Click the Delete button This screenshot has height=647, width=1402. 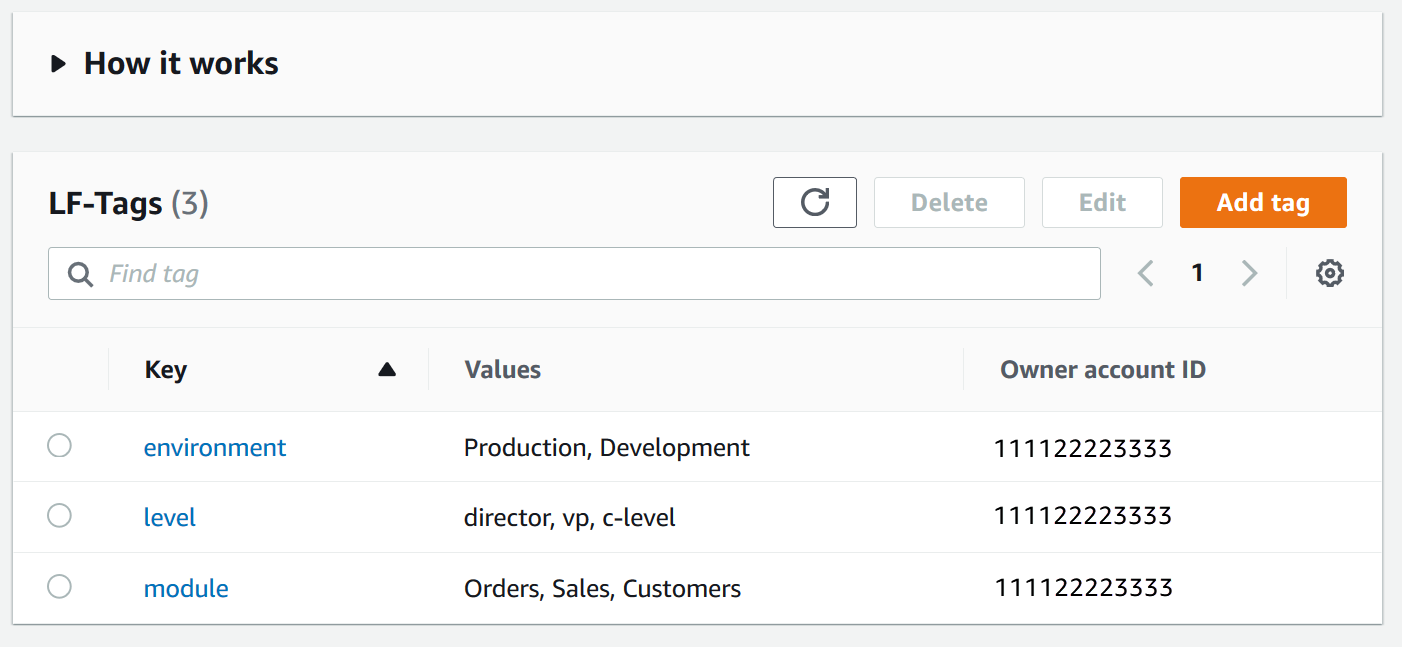949,202
